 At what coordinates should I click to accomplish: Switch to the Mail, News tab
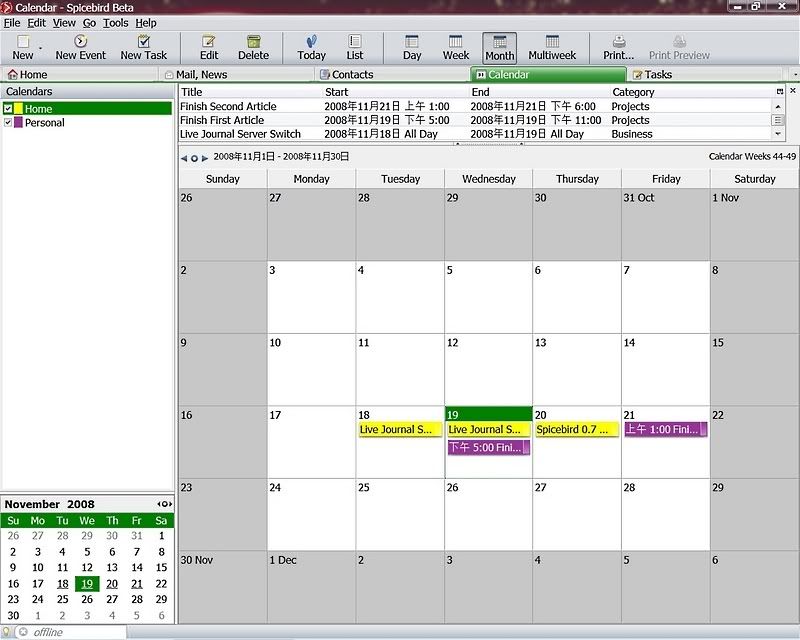tap(236, 75)
